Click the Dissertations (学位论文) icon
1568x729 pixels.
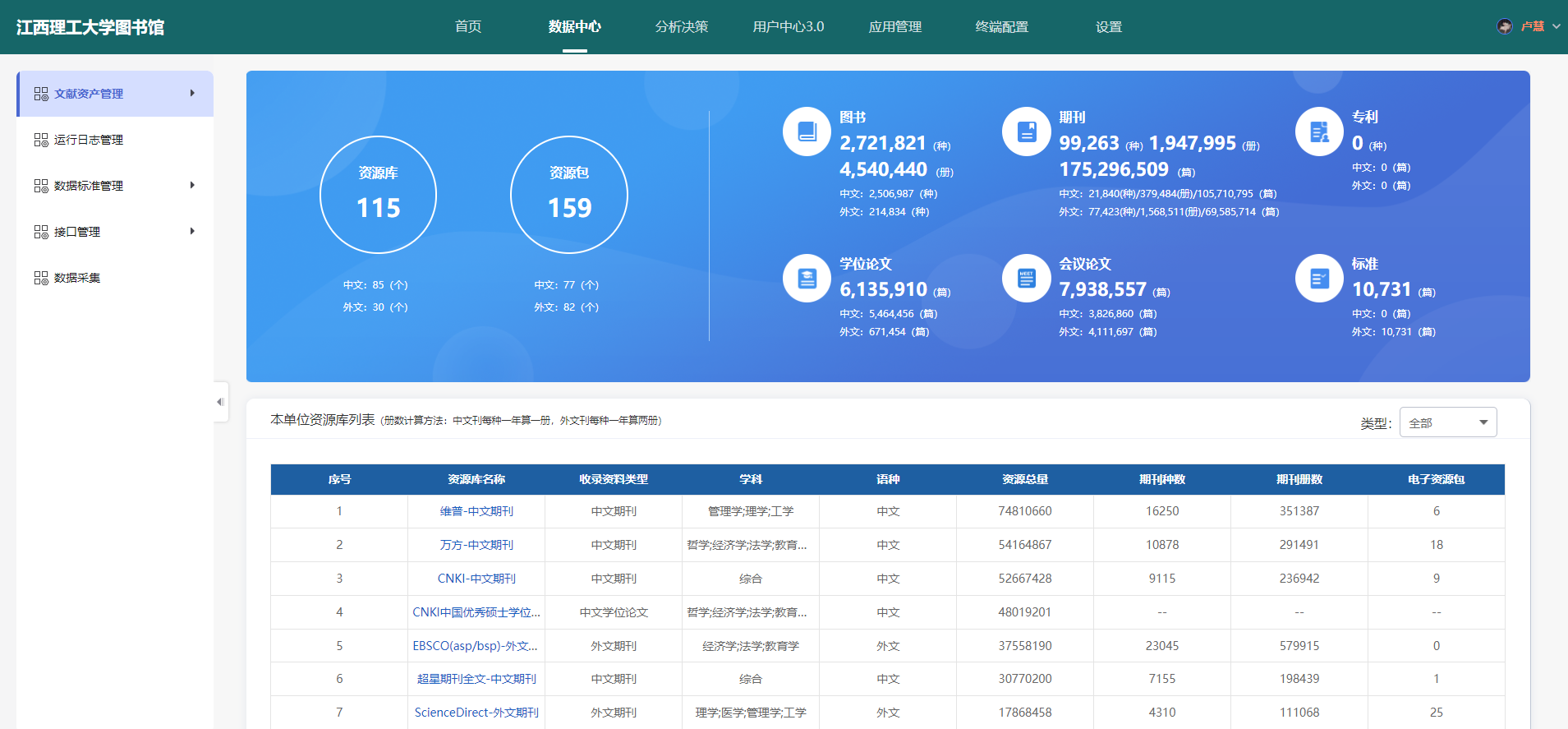click(807, 279)
